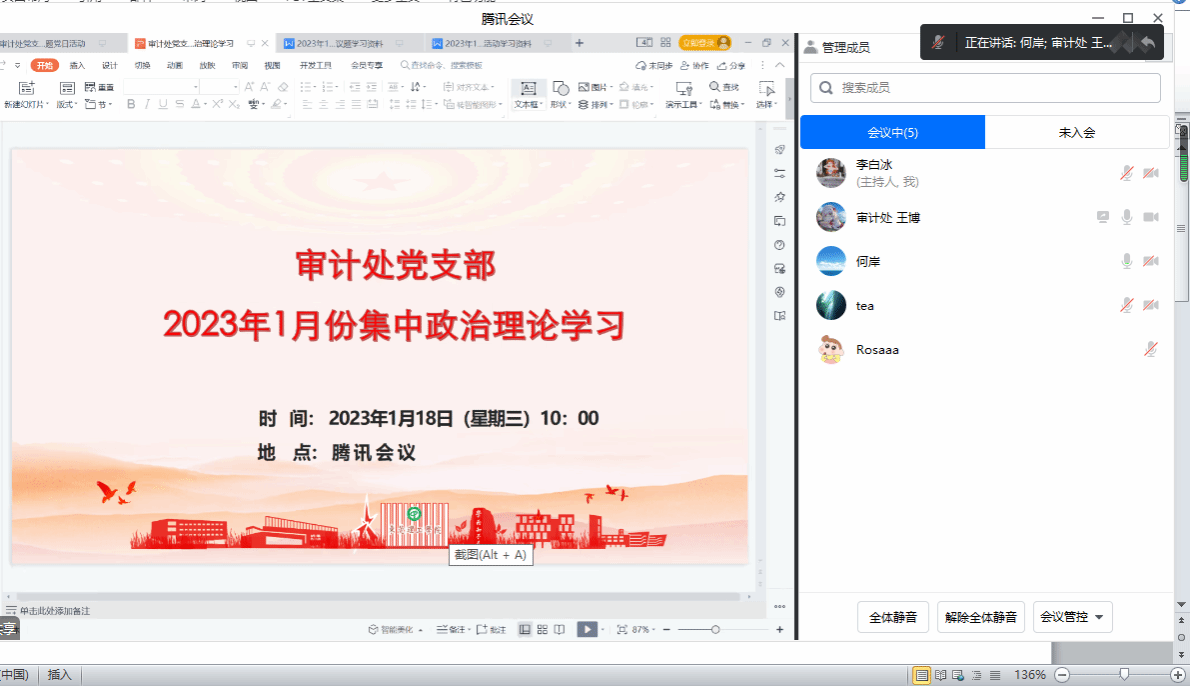This screenshot has height=686, width=1190.
Task: Switch to the 未入会 tab
Action: 1077,132
